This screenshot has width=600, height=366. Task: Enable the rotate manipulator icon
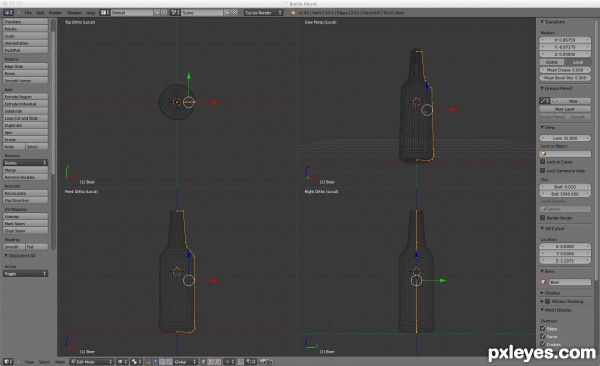[x=162, y=361]
